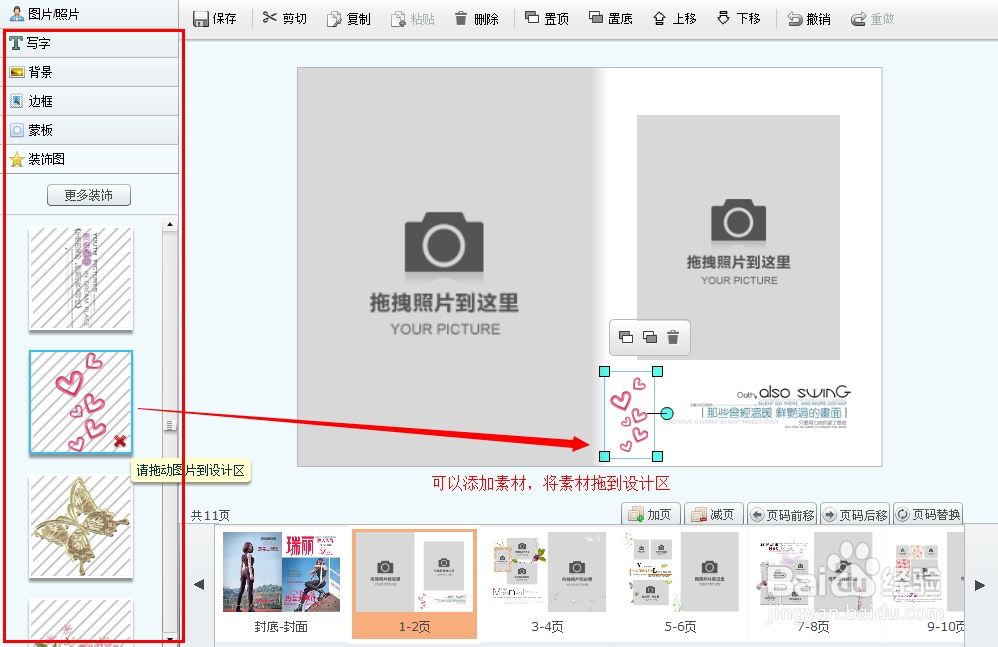Undo last action with 撤销
Screen dimensions: 998x647
click(809, 19)
